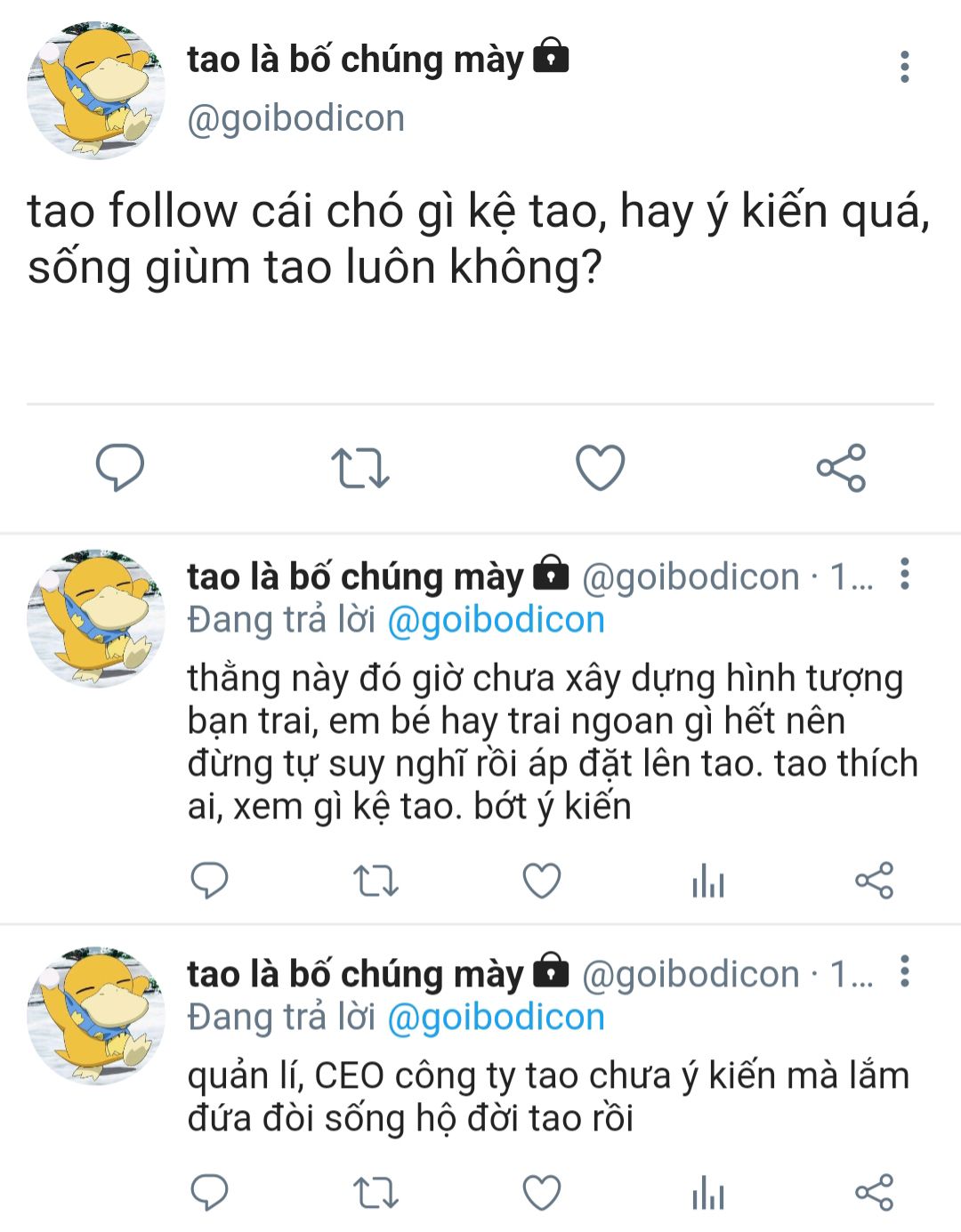Open main tweet author's Psyduck avatar
Viewport: 961px width, 1232px height.
[x=96, y=91]
